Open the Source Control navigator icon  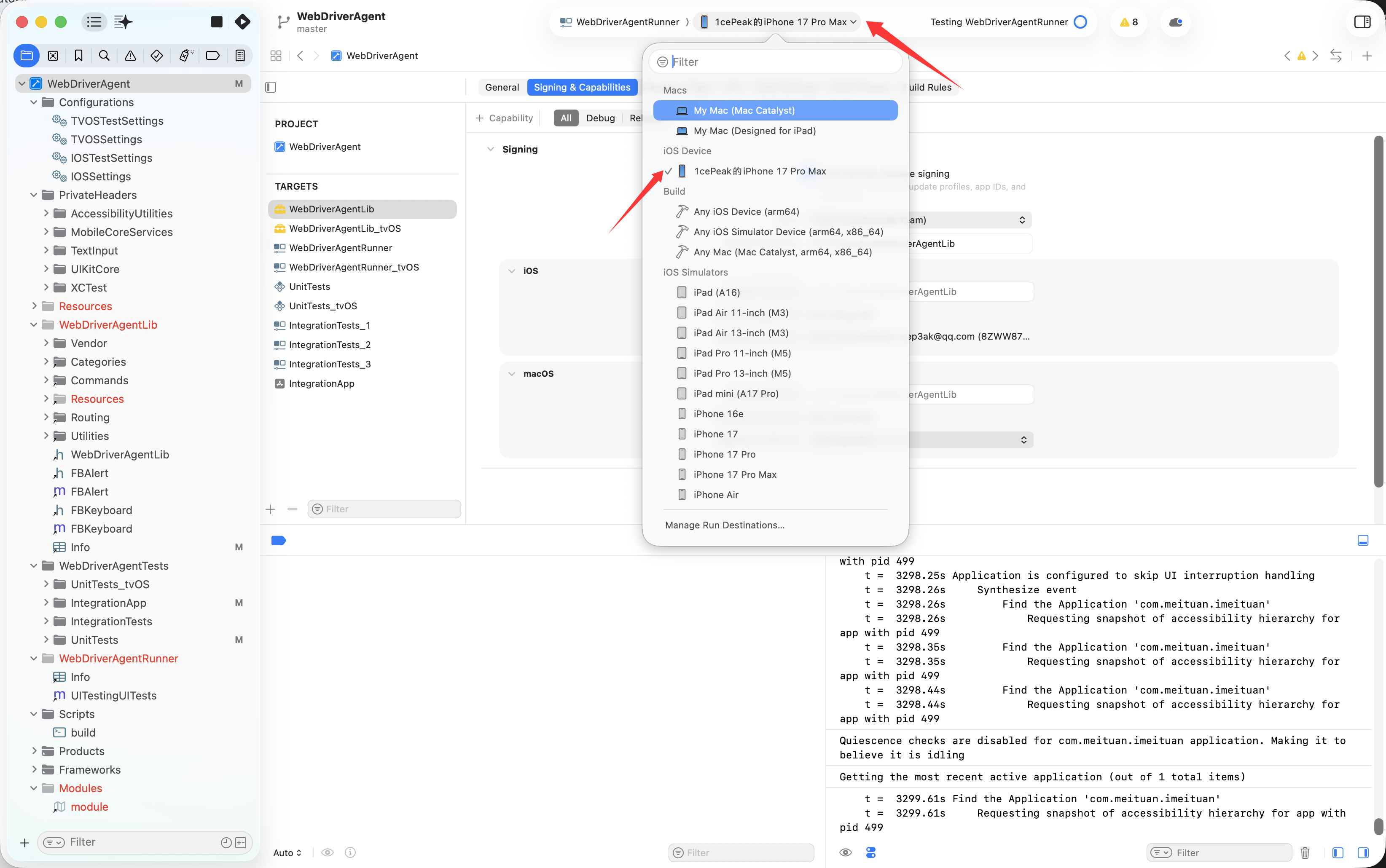(x=53, y=56)
